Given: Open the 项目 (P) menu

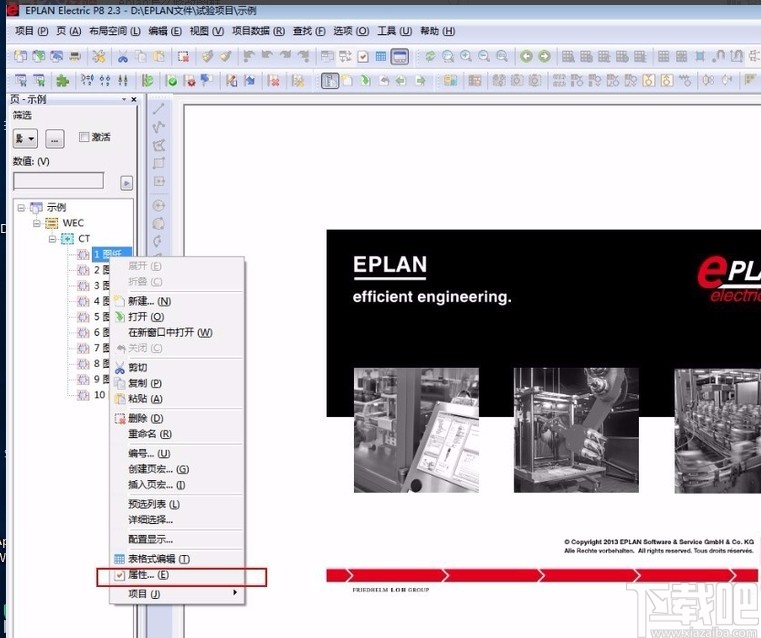Looking at the screenshot, I should (x=32, y=31).
